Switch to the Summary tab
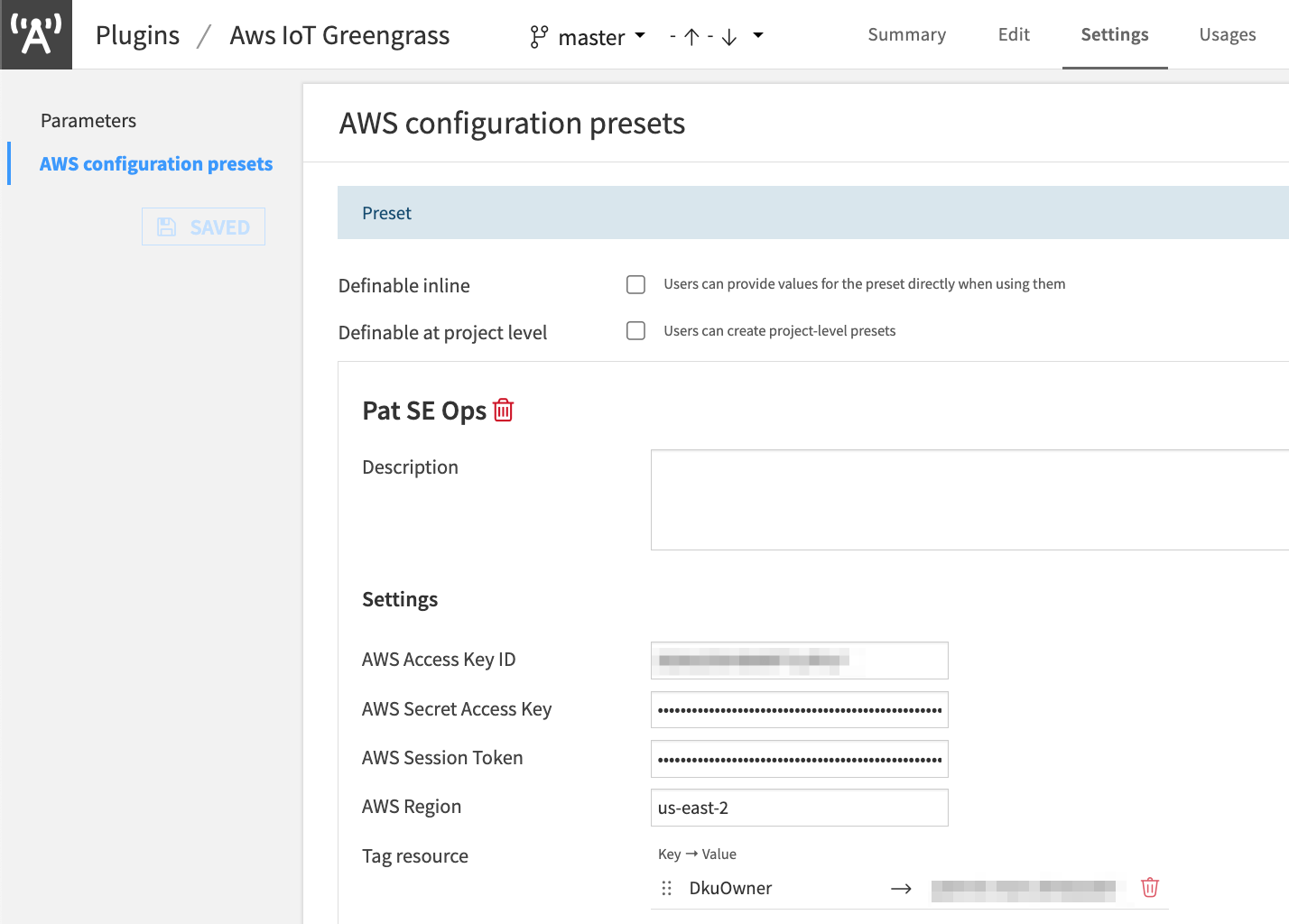This screenshot has height=924, width=1289. pyautogui.click(x=906, y=34)
